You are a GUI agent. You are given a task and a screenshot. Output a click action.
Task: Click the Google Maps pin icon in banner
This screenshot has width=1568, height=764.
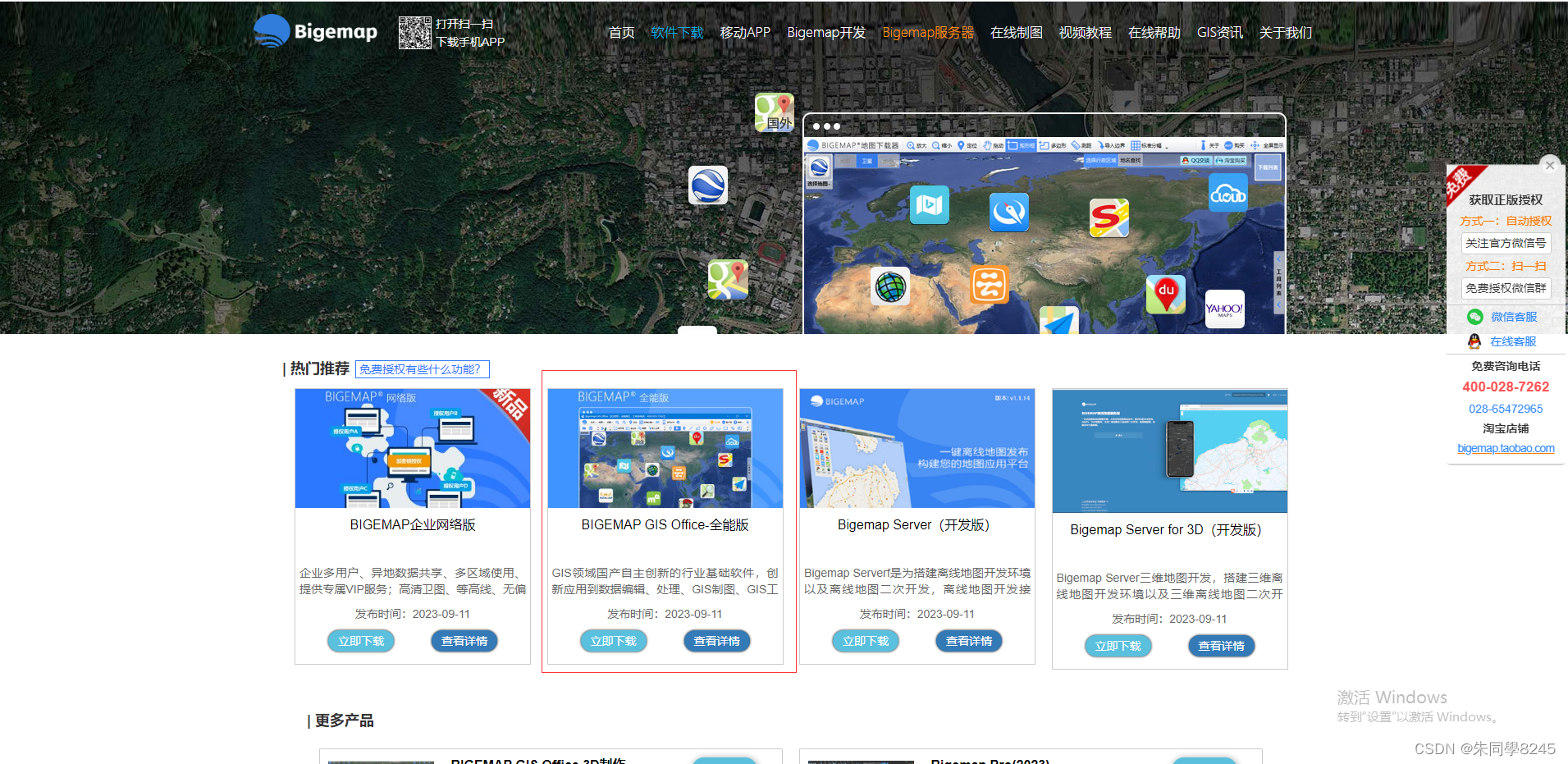[728, 279]
